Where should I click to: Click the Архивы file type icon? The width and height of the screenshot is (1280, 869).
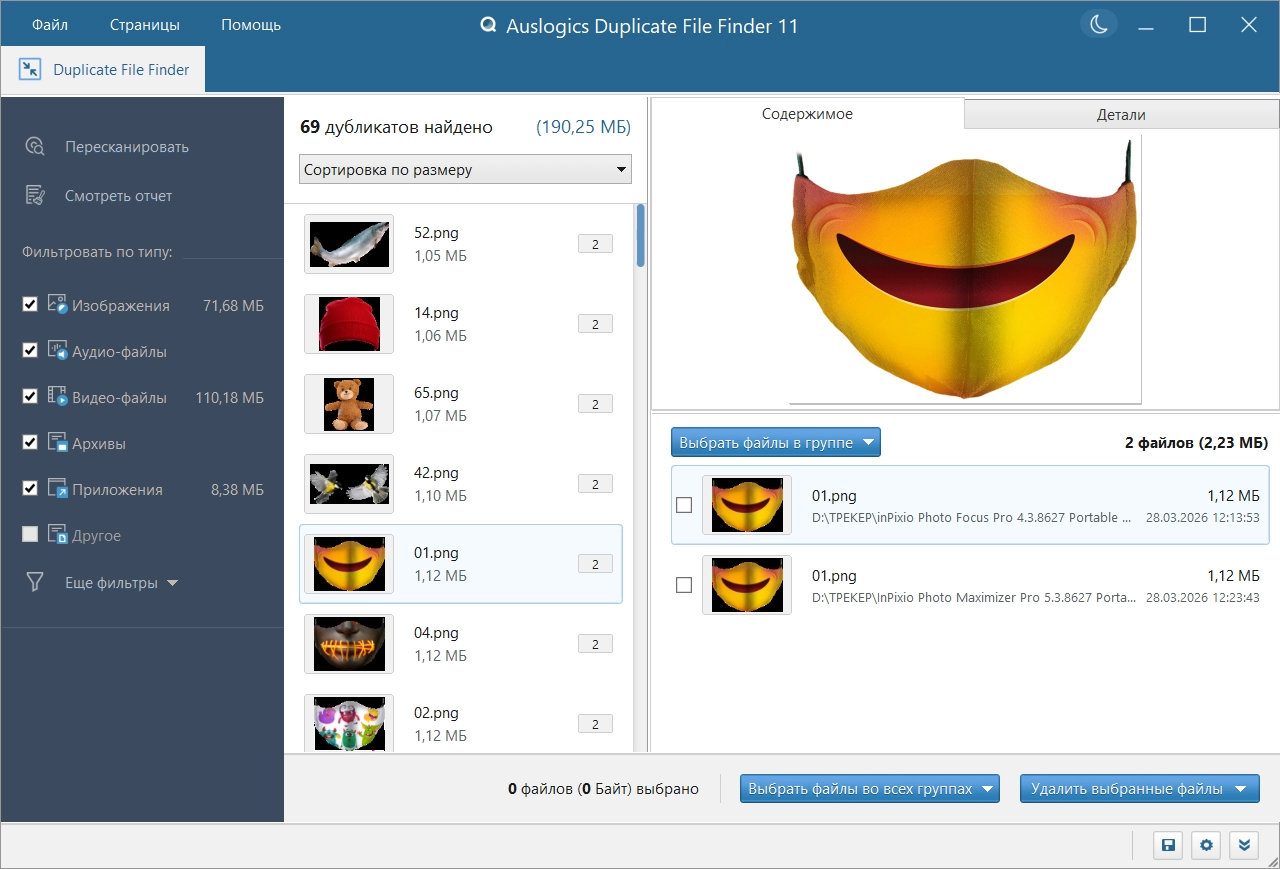[x=57, y=443]
